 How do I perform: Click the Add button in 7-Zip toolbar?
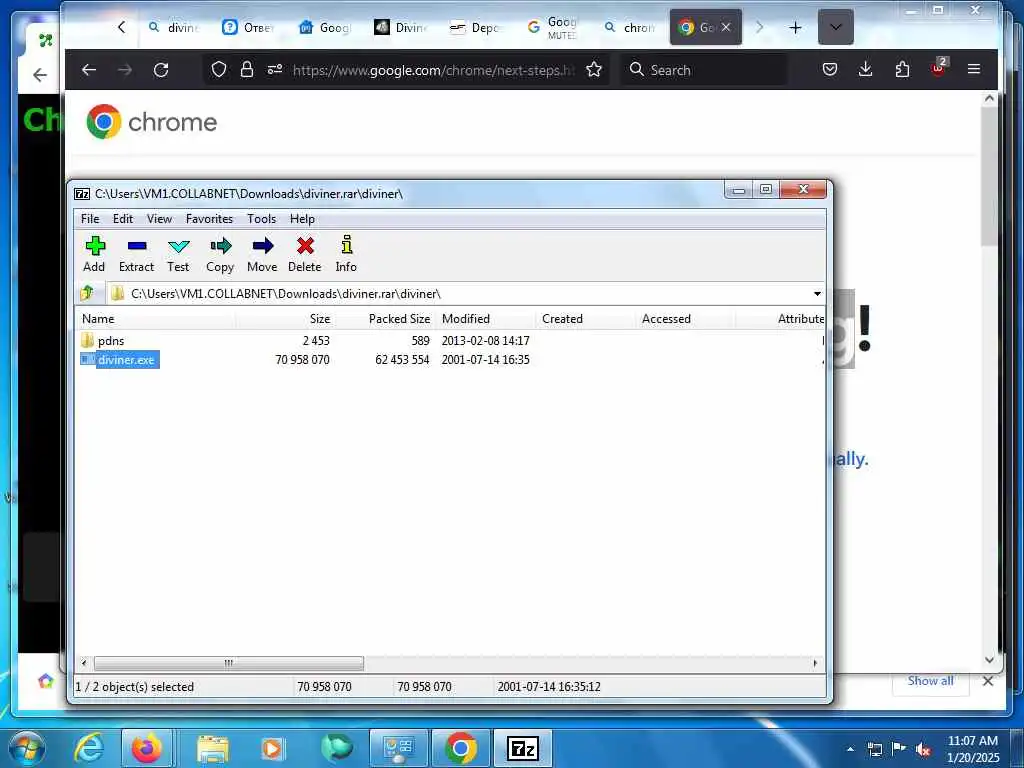pyautogui.click(x=95, y=254)
